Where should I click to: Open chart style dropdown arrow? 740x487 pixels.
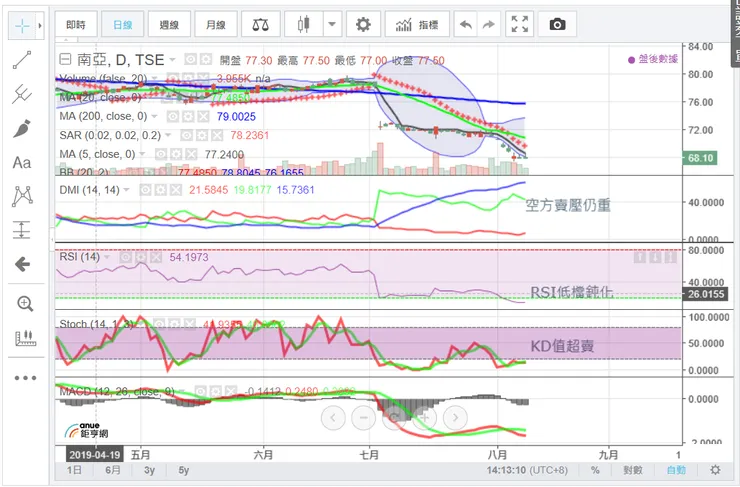click(x=332, y=24)
